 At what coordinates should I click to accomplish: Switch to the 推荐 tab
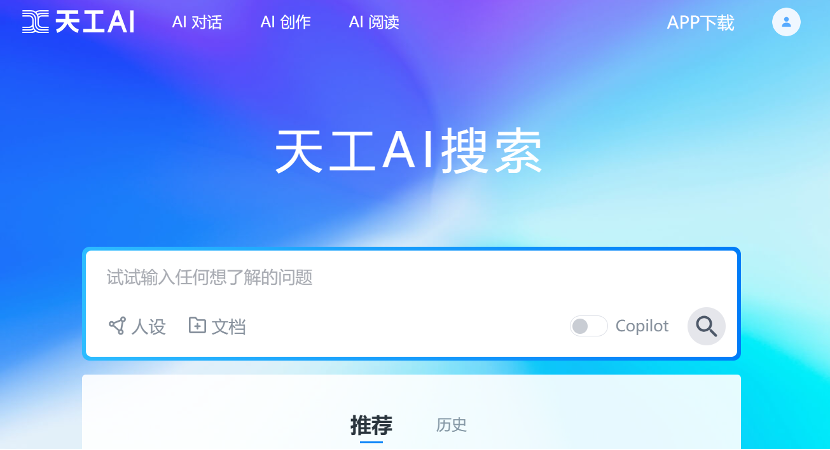pos(371,425)
